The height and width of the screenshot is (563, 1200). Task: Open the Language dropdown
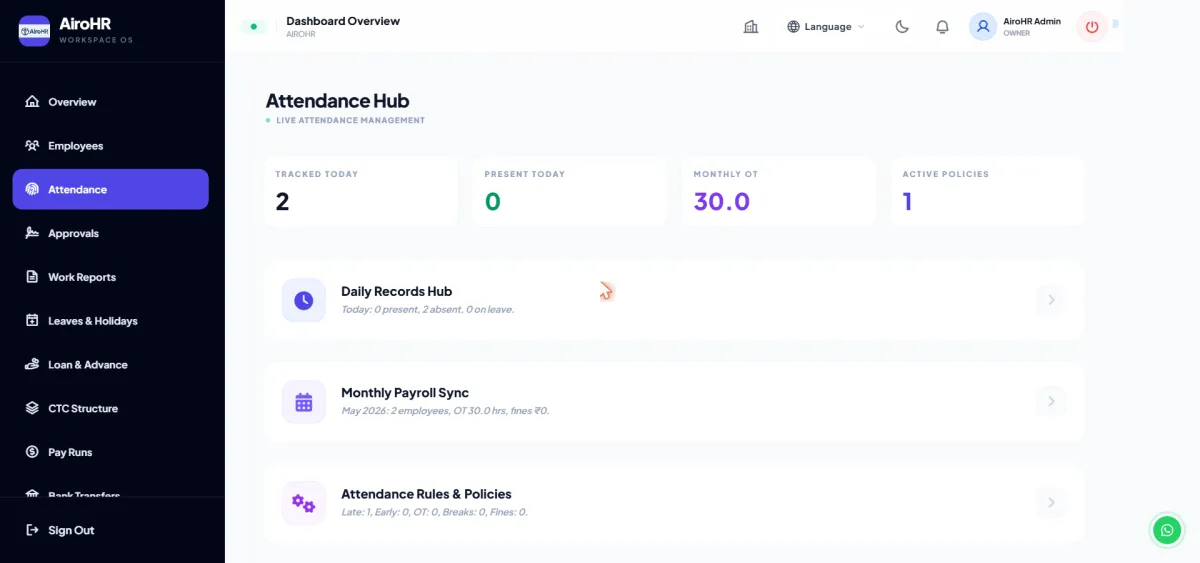tap(826, 27)
